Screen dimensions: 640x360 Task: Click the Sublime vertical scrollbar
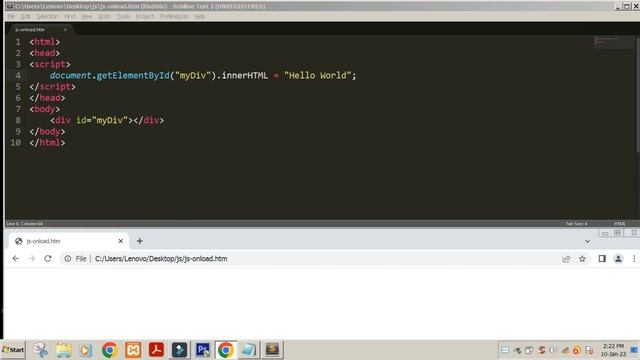point(638,95)
